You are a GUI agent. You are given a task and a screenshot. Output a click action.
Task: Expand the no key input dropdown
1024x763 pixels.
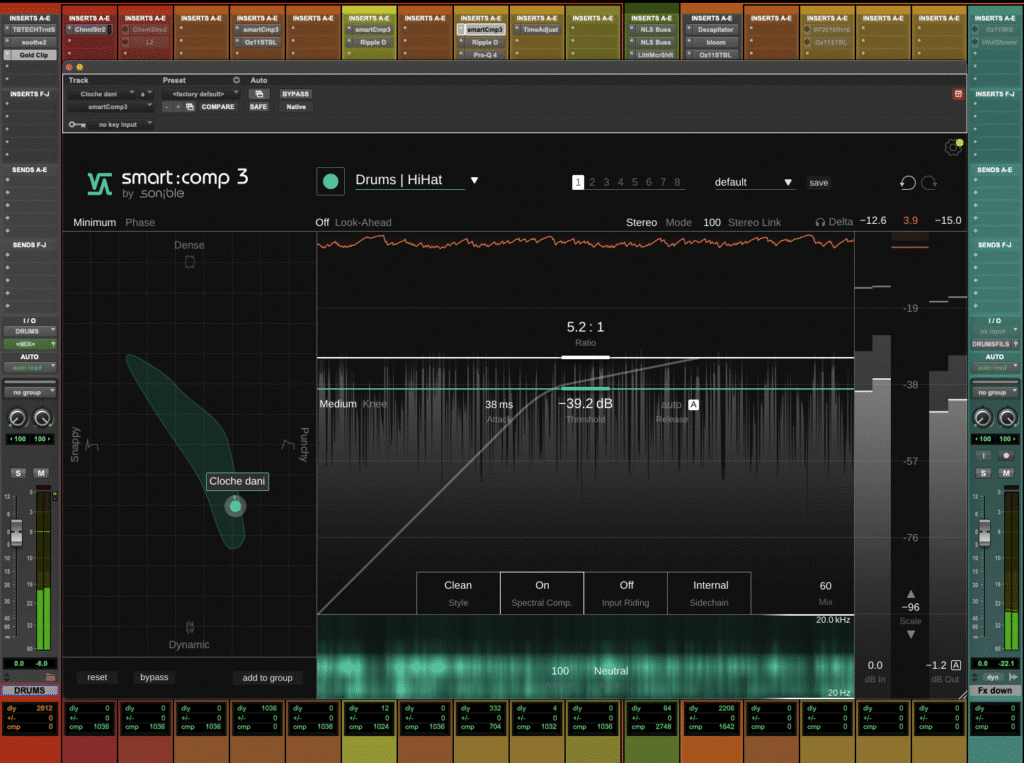tap(118, 123)
